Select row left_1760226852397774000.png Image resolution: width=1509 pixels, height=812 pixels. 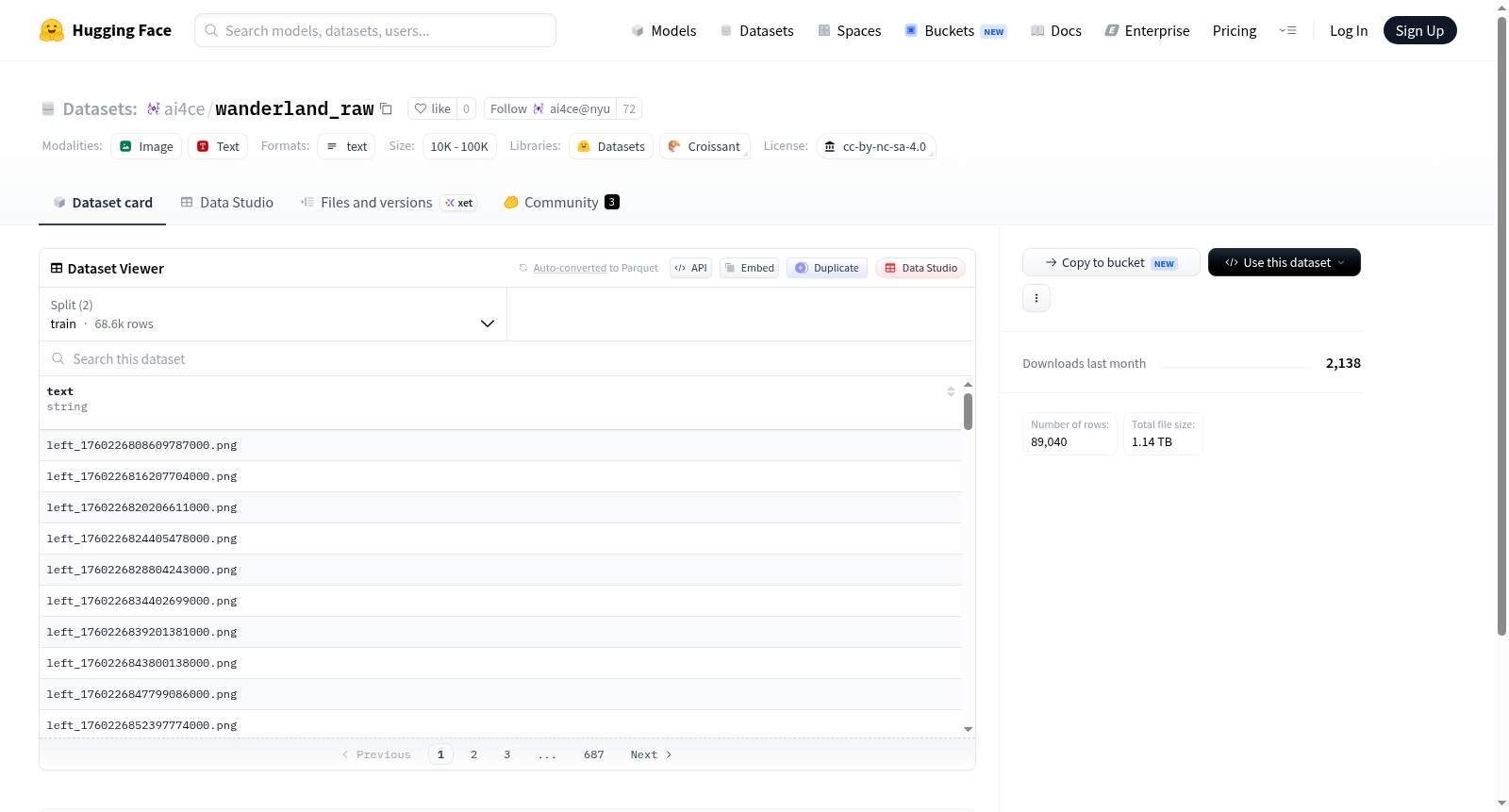point(500,724)
